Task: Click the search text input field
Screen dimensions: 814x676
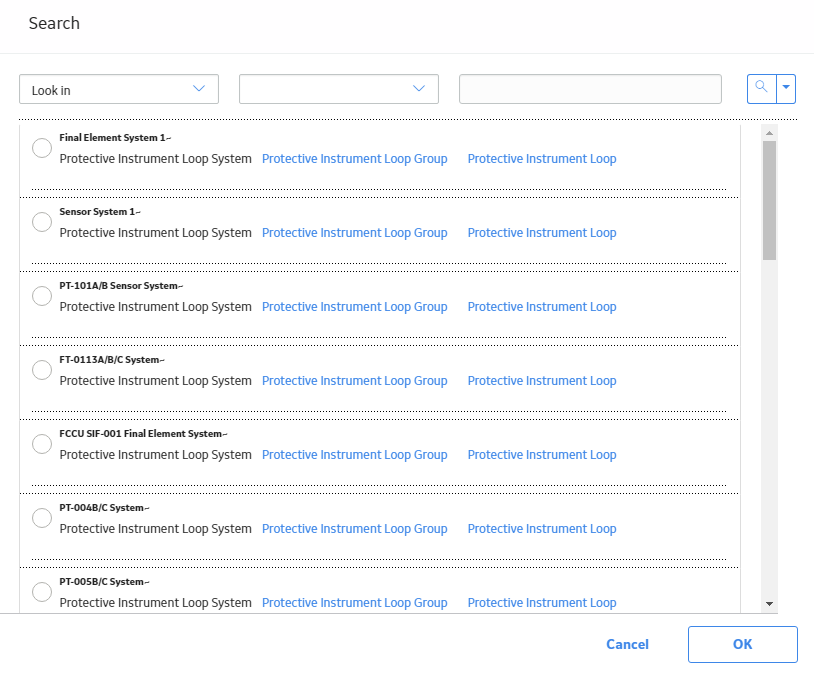Action: click(x=590, y=89)
